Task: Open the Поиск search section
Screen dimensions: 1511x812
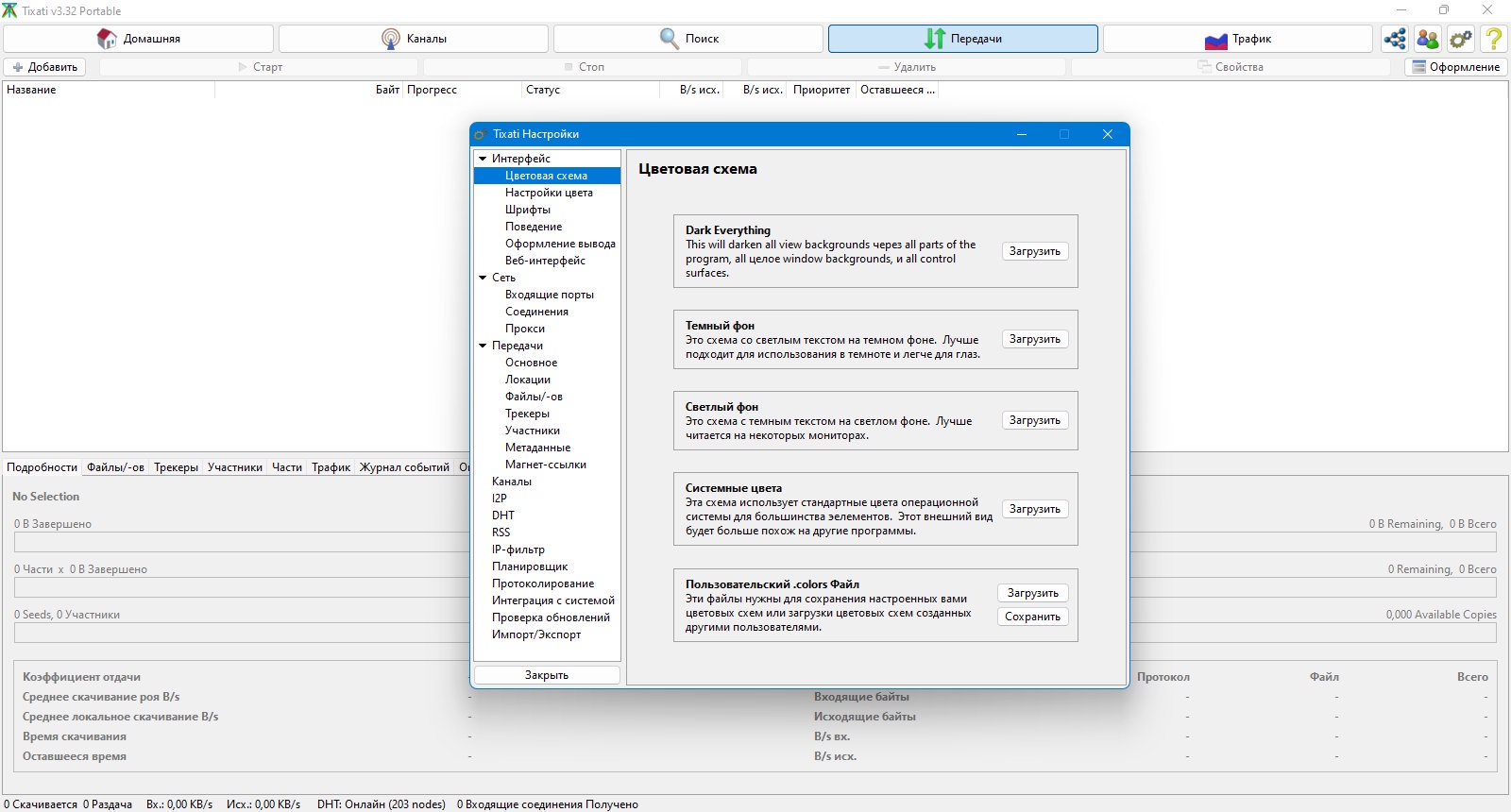Action: click(688, 39)
